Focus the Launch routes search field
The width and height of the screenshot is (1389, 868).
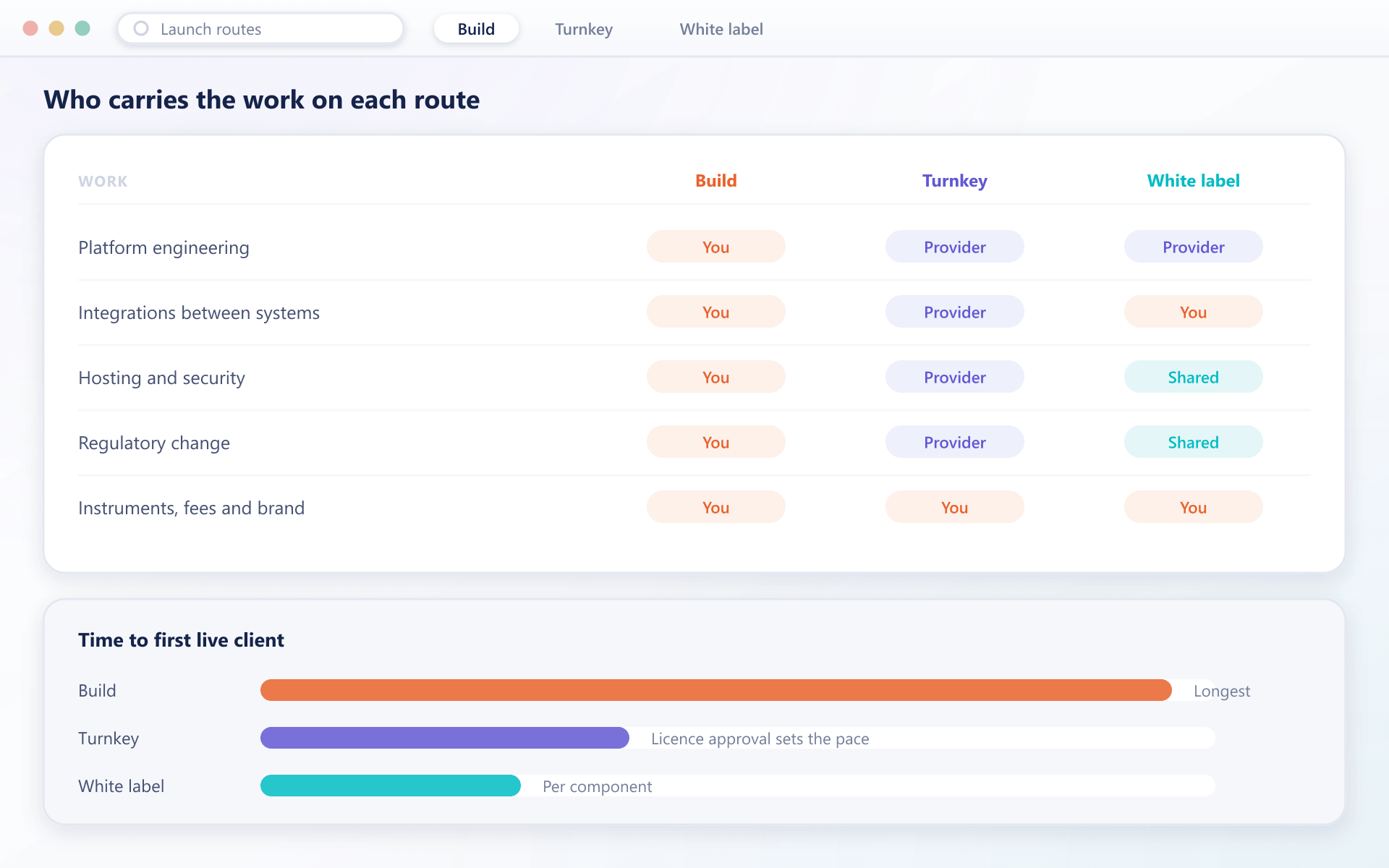(x=260, y=29)
